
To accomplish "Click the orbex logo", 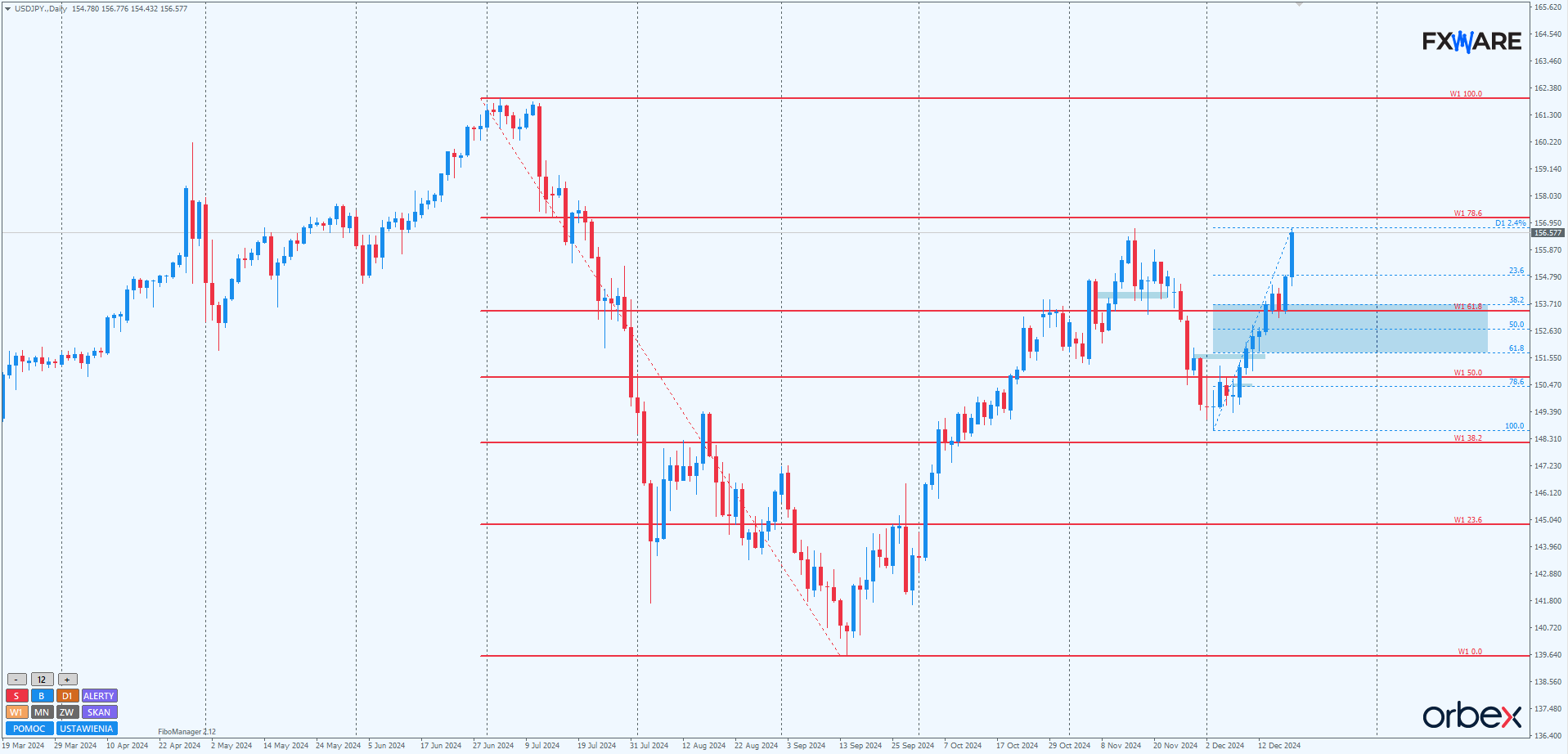I will pyautogui.click(x=1471, y=716).
